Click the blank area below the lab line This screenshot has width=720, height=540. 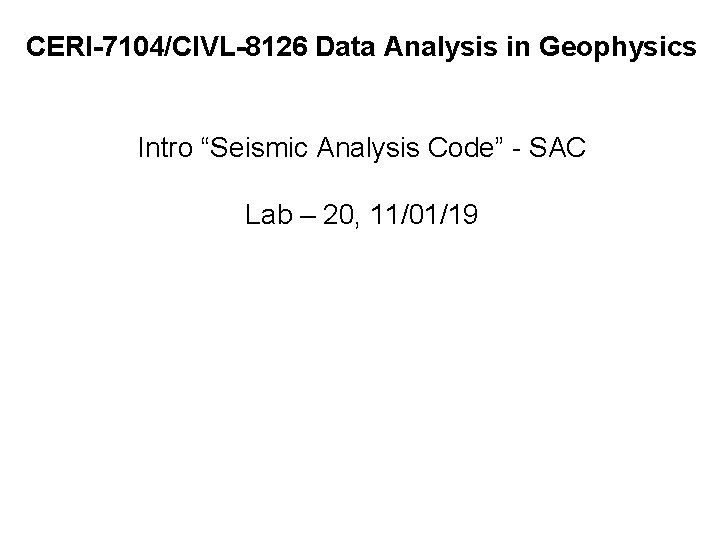(x=360, y=380)
